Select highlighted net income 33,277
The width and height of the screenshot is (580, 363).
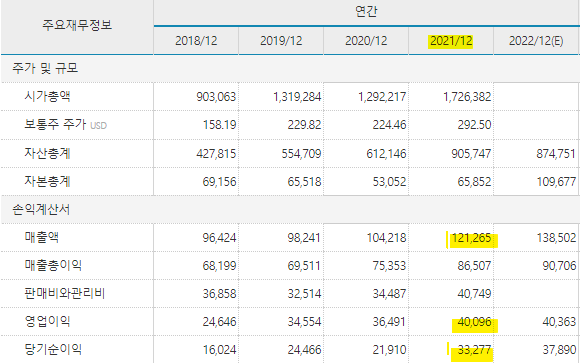click(x=474, y=350)
